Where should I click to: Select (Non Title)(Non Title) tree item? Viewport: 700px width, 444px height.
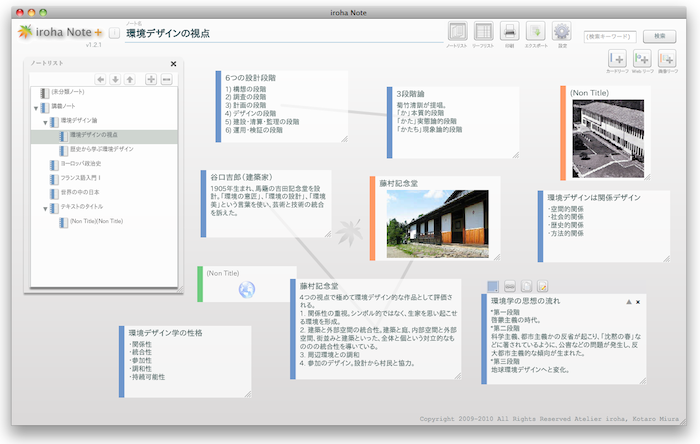pos(104,221)
